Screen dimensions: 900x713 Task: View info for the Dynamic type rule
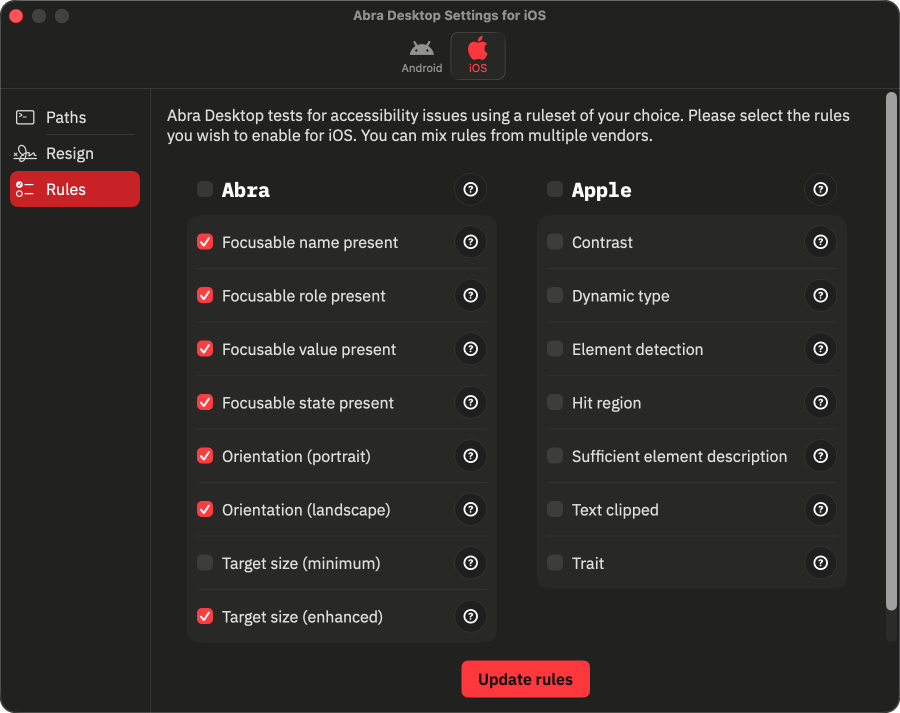[x=820, y=296]
